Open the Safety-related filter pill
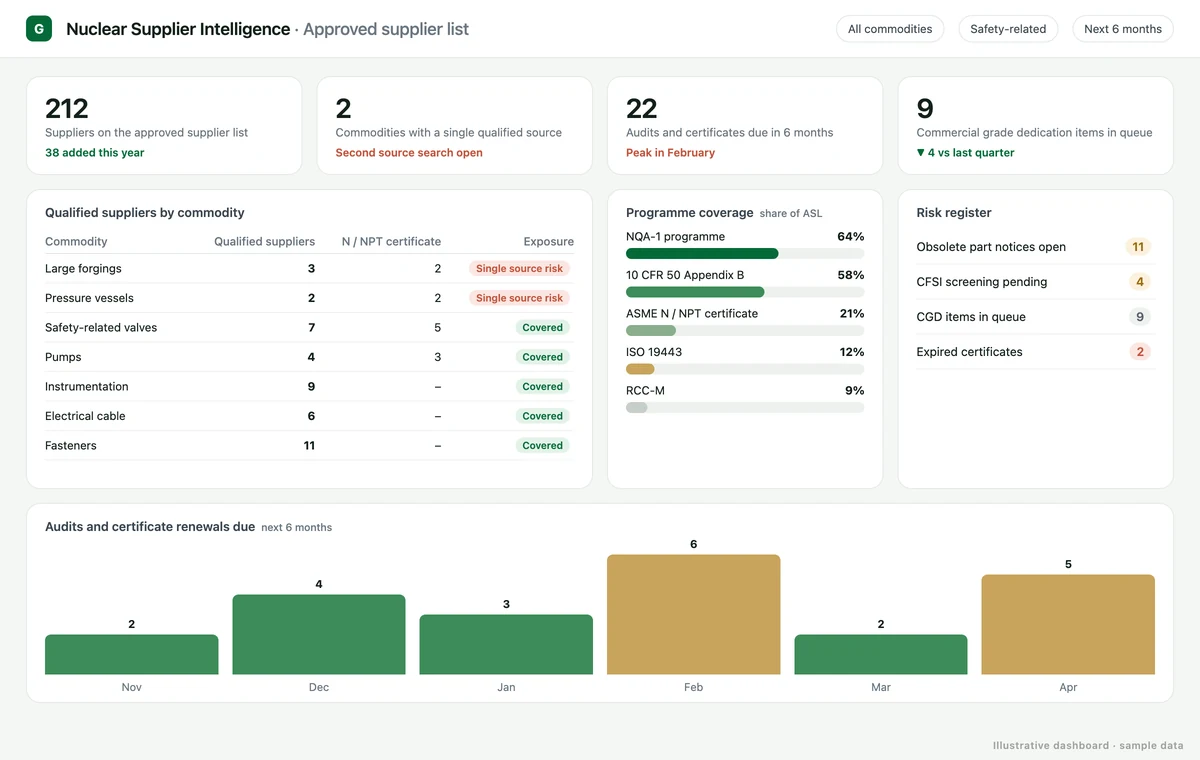Viewport: 1200px width, 760px height. [1008, 29]
